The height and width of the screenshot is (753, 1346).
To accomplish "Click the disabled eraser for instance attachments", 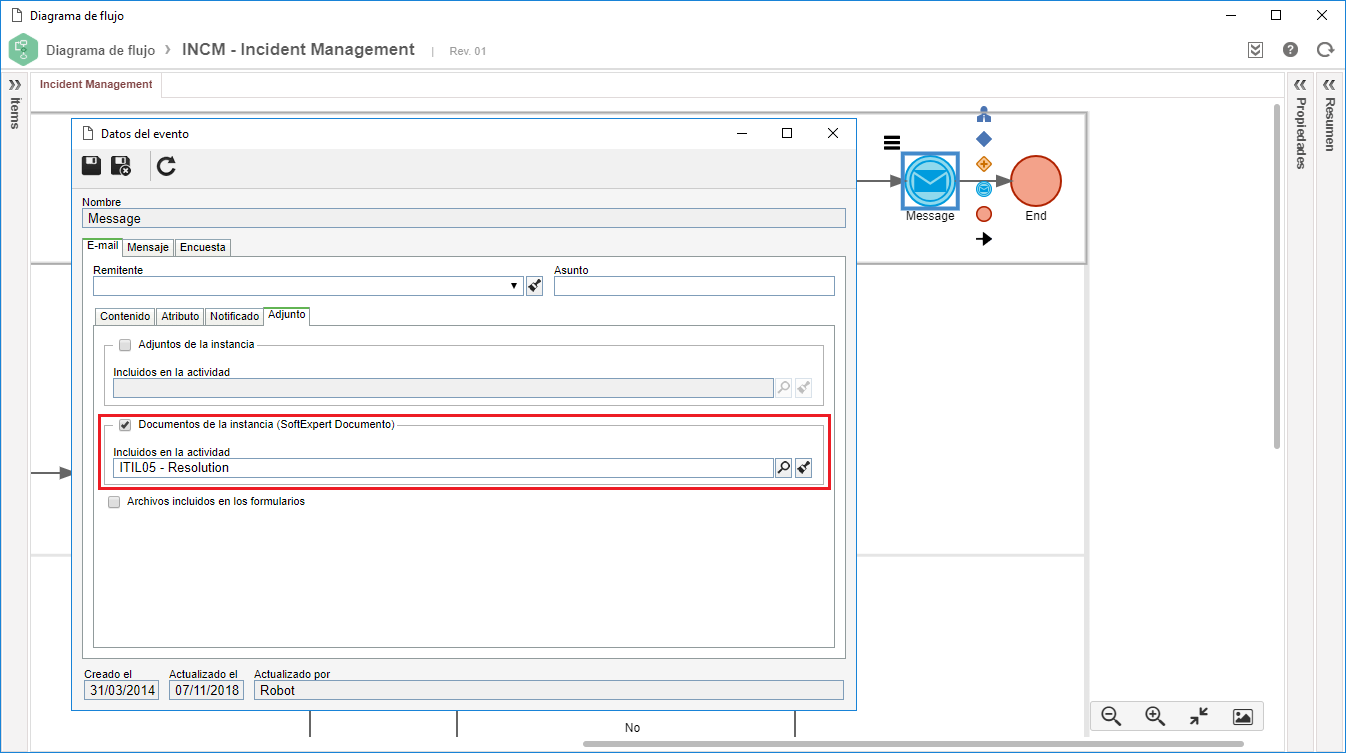I will 803,388.
